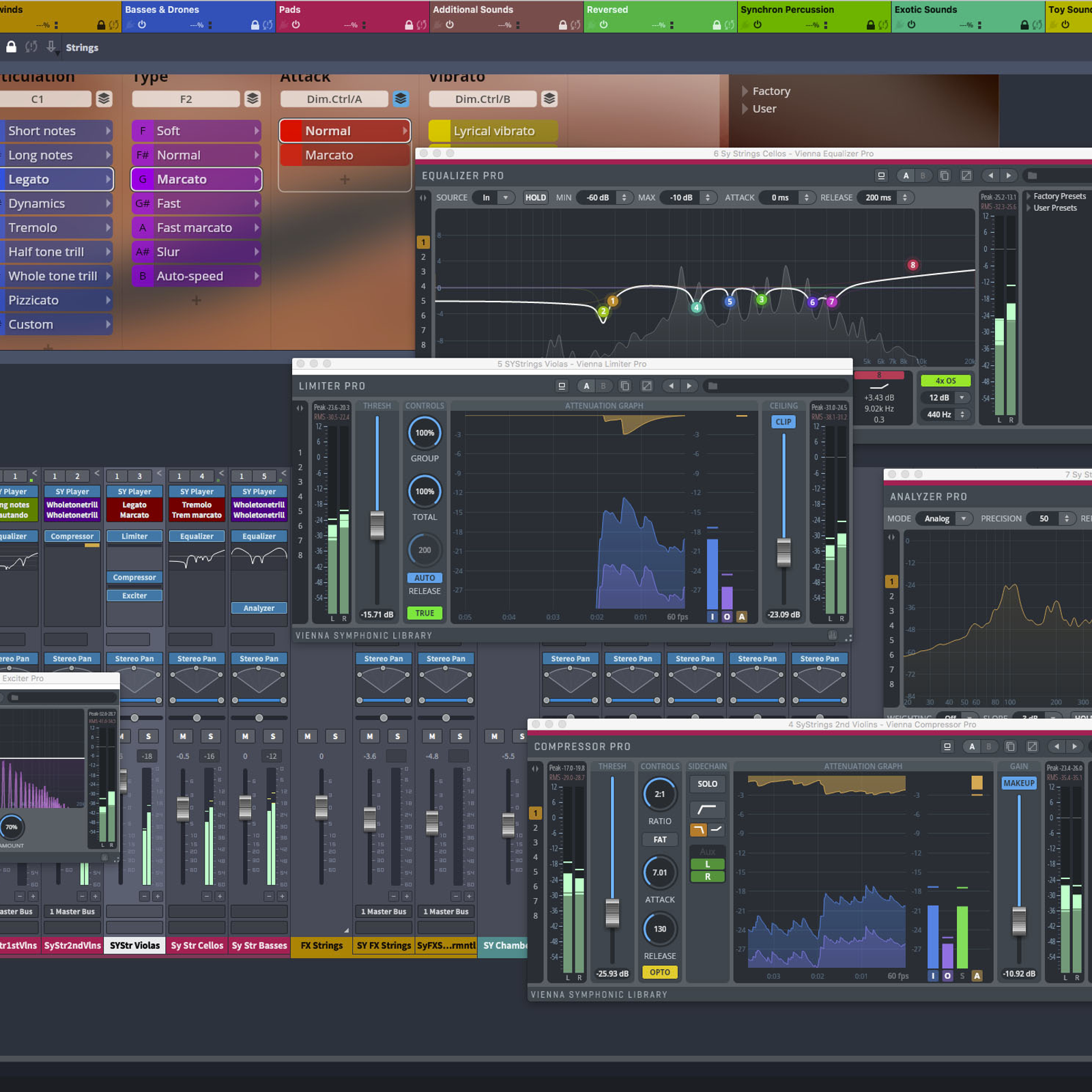Select Marcato in Attack column

pos(345,156)
